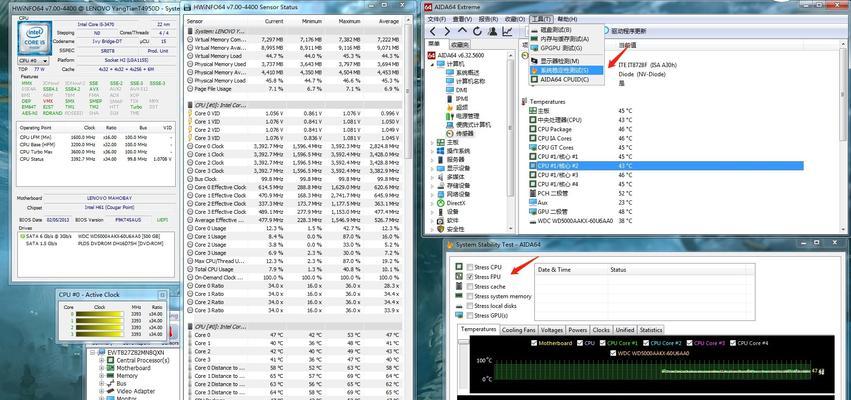Click the Stress CPU chip icon

point(459,267)
